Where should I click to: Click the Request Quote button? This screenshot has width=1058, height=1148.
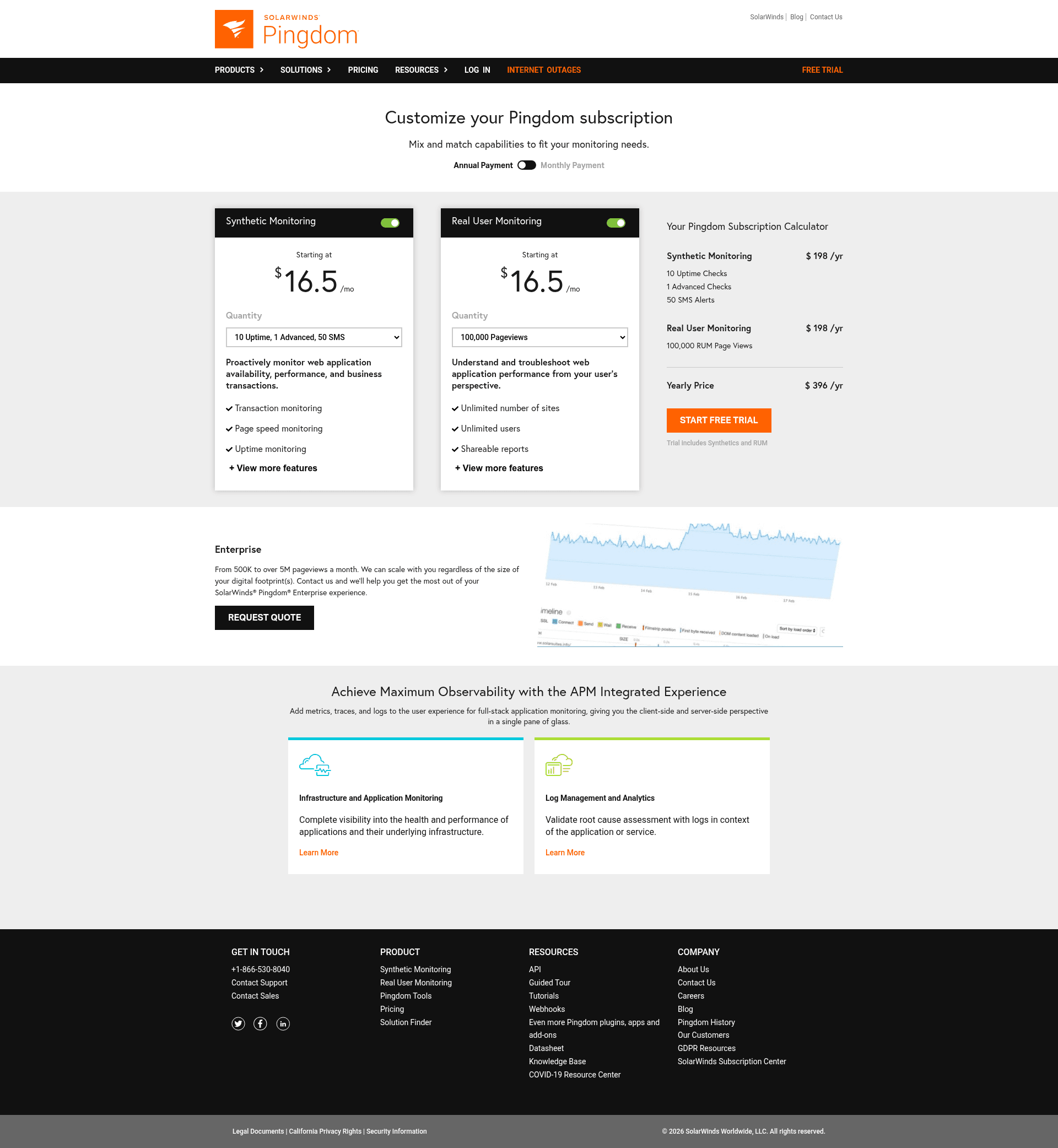click(x=264, y=618)
